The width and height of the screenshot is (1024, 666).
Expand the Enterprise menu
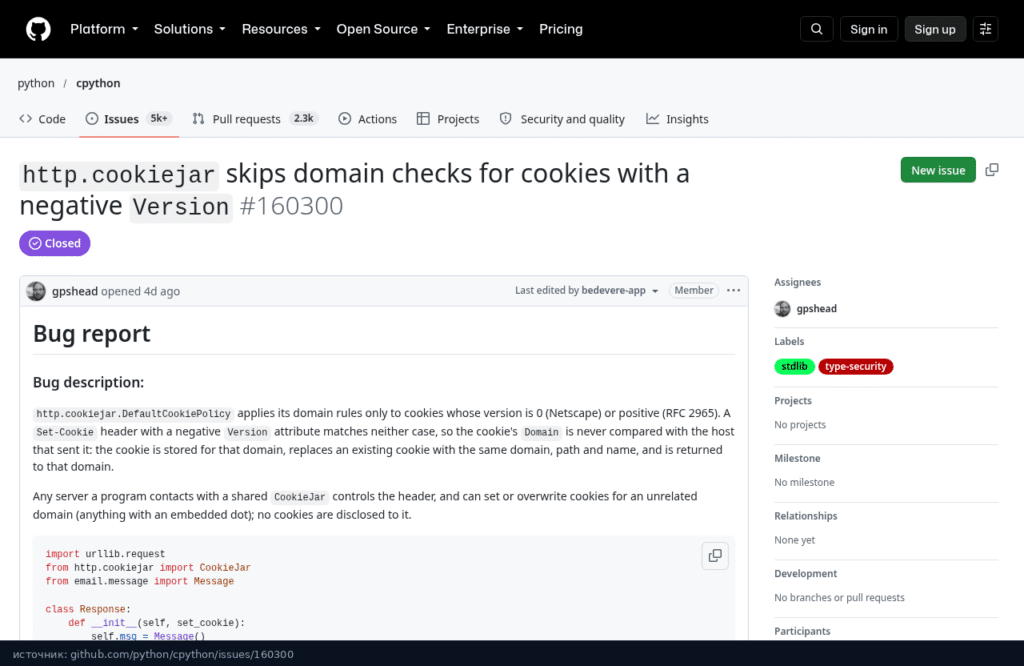[x=485, y=29]
